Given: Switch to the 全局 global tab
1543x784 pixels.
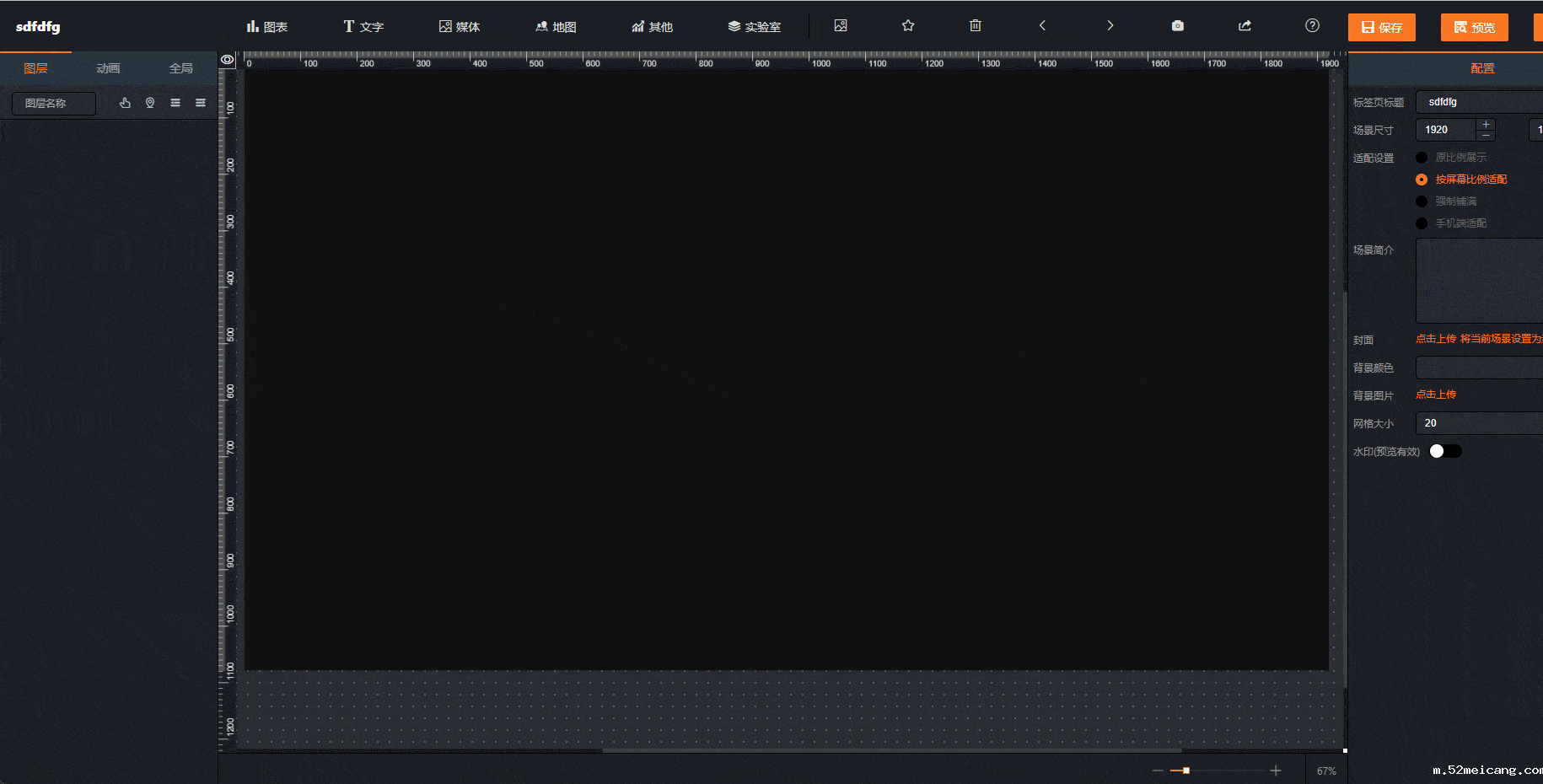Looking at the screenshot, I should [180, 68].
